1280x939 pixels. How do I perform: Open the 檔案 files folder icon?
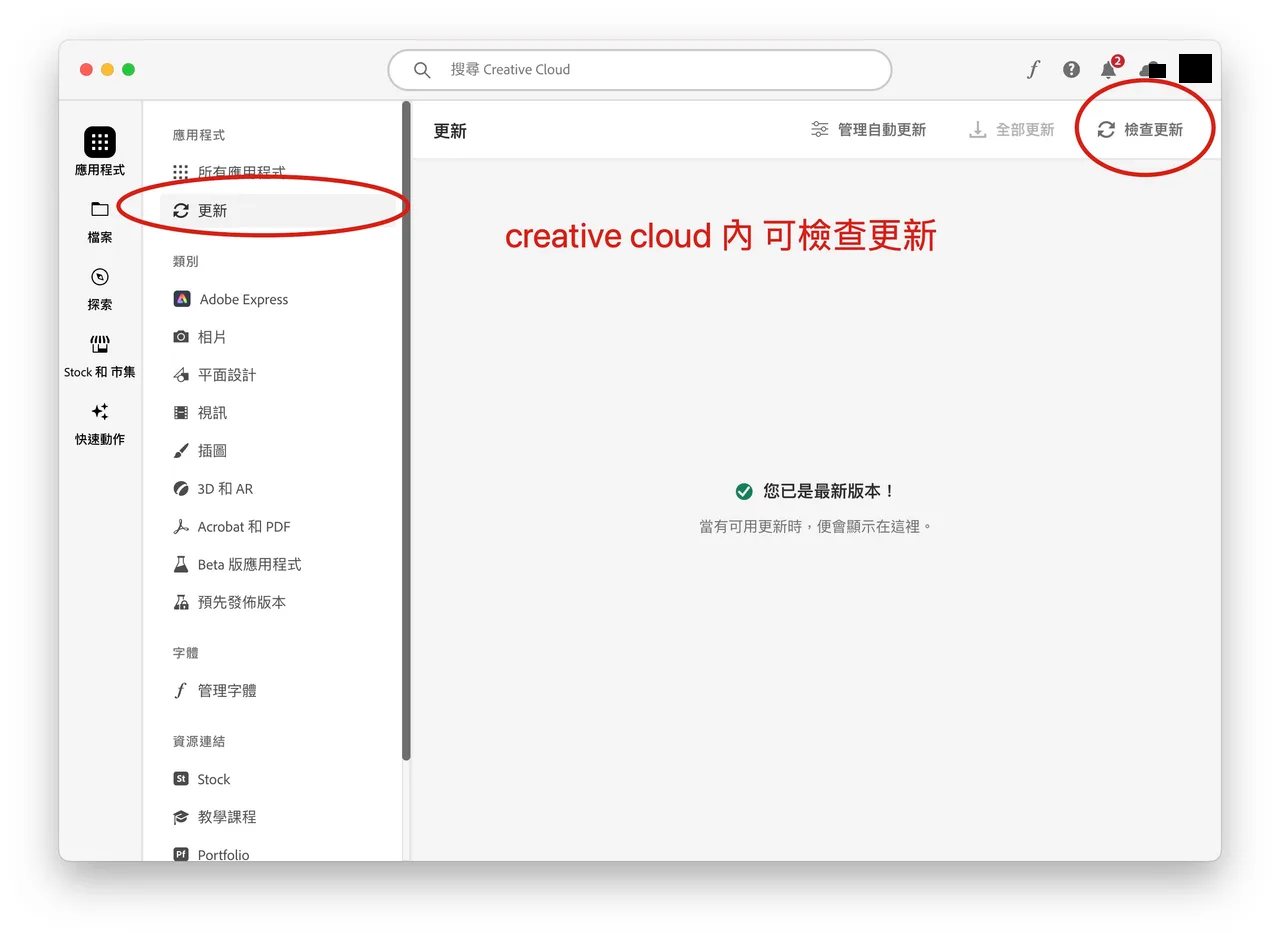tap(100, 209)
